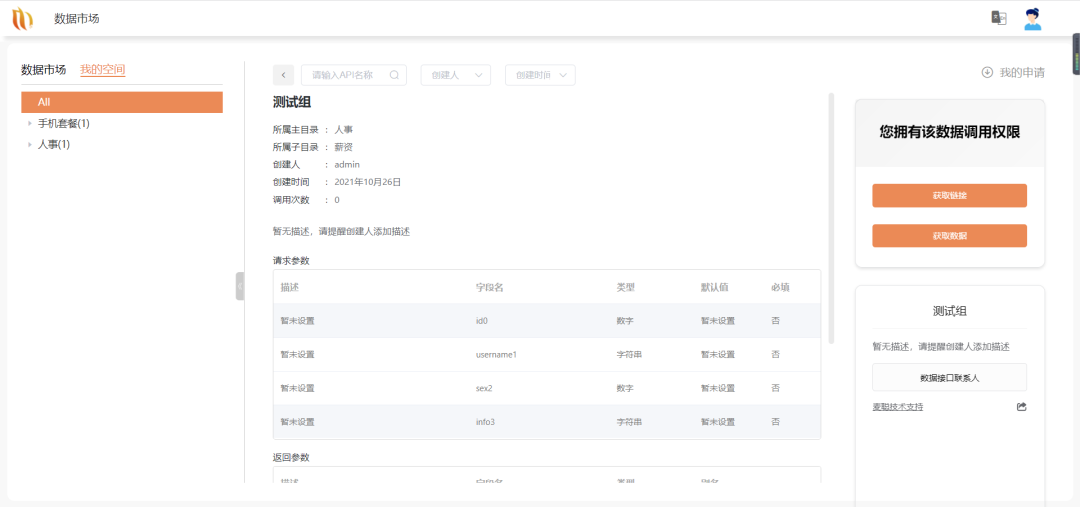Collapse the left sidebar handle
The width and height of the screenshot is (1080, 507).
(240, 286)
